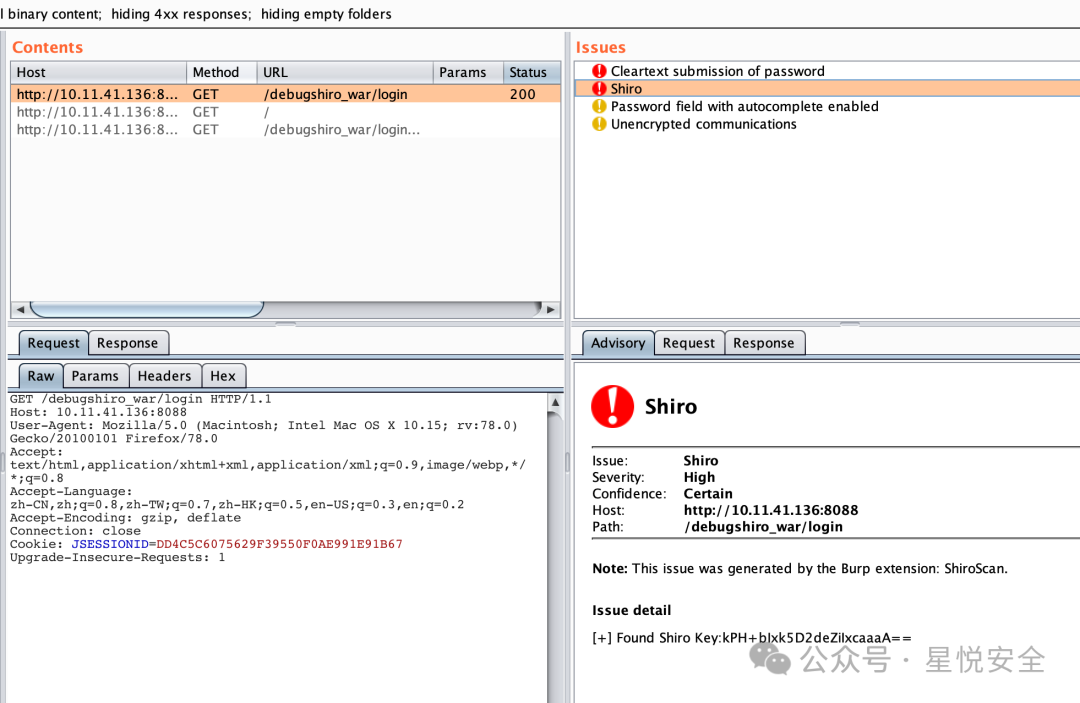Image resolution: width=1080 pixels, height=703 pixels.
Task: Click the Accept-Encoding: gzip, deflate line
Action: (x=125, y=518)
